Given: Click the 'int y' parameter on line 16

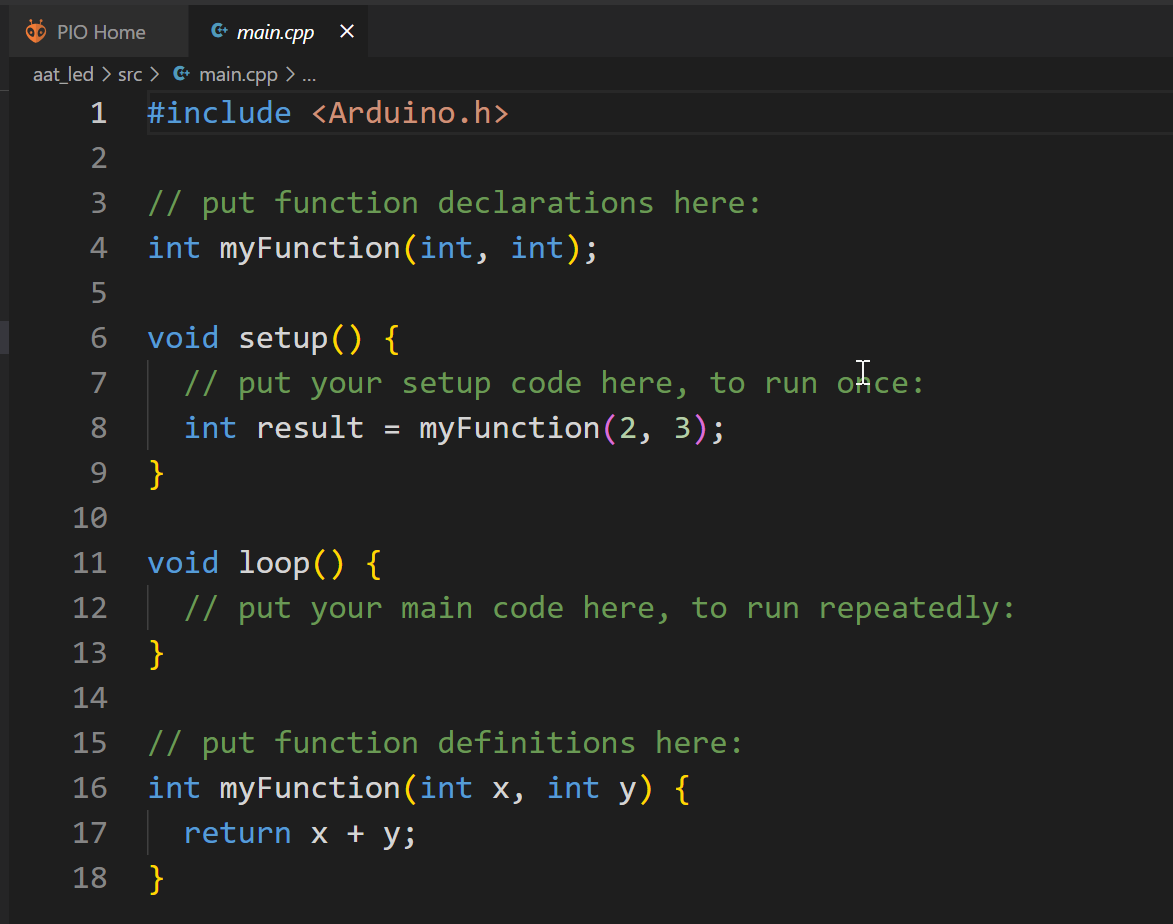Looking at the screenshot, I should (592, 789).
